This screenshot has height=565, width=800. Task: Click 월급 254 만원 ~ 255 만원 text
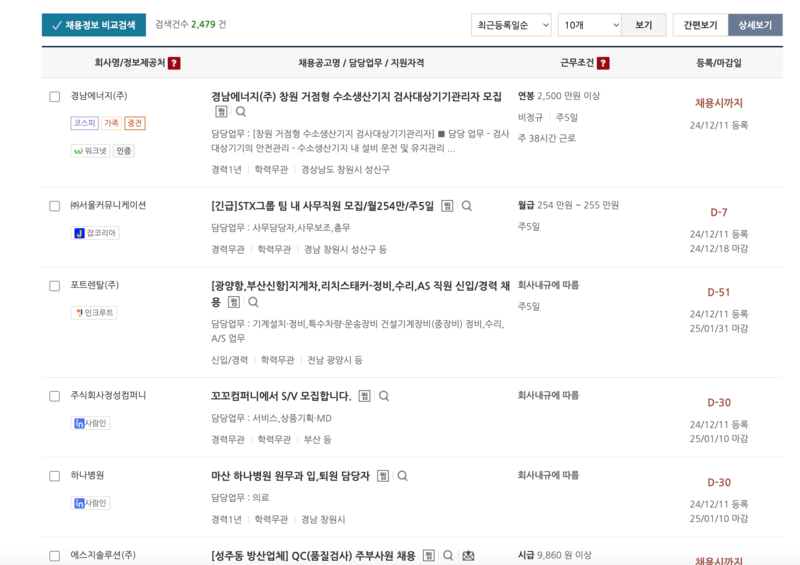click(568, 205)
